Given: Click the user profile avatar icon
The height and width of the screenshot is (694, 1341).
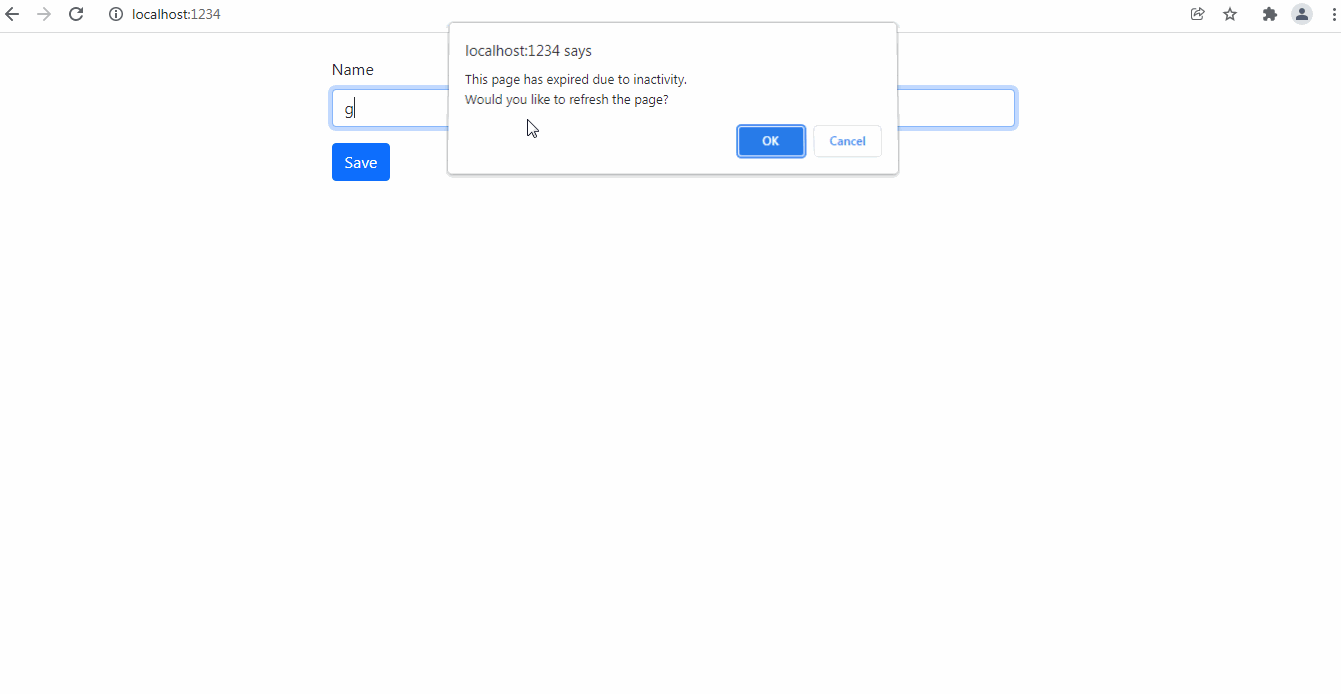Looking at the screenshot, I should click(x=1301, y=14).
